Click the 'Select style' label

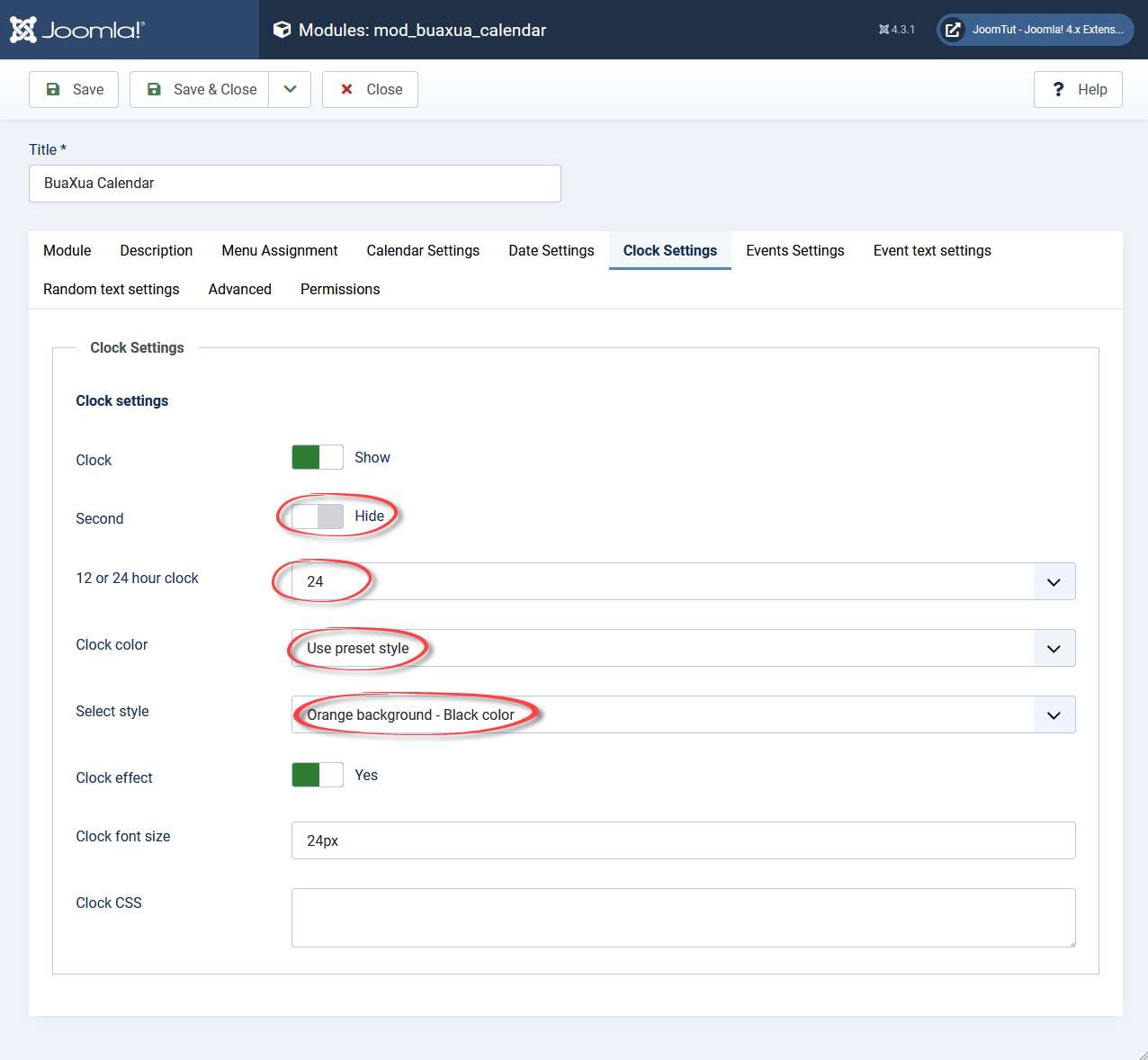click(x=112, y=711)
